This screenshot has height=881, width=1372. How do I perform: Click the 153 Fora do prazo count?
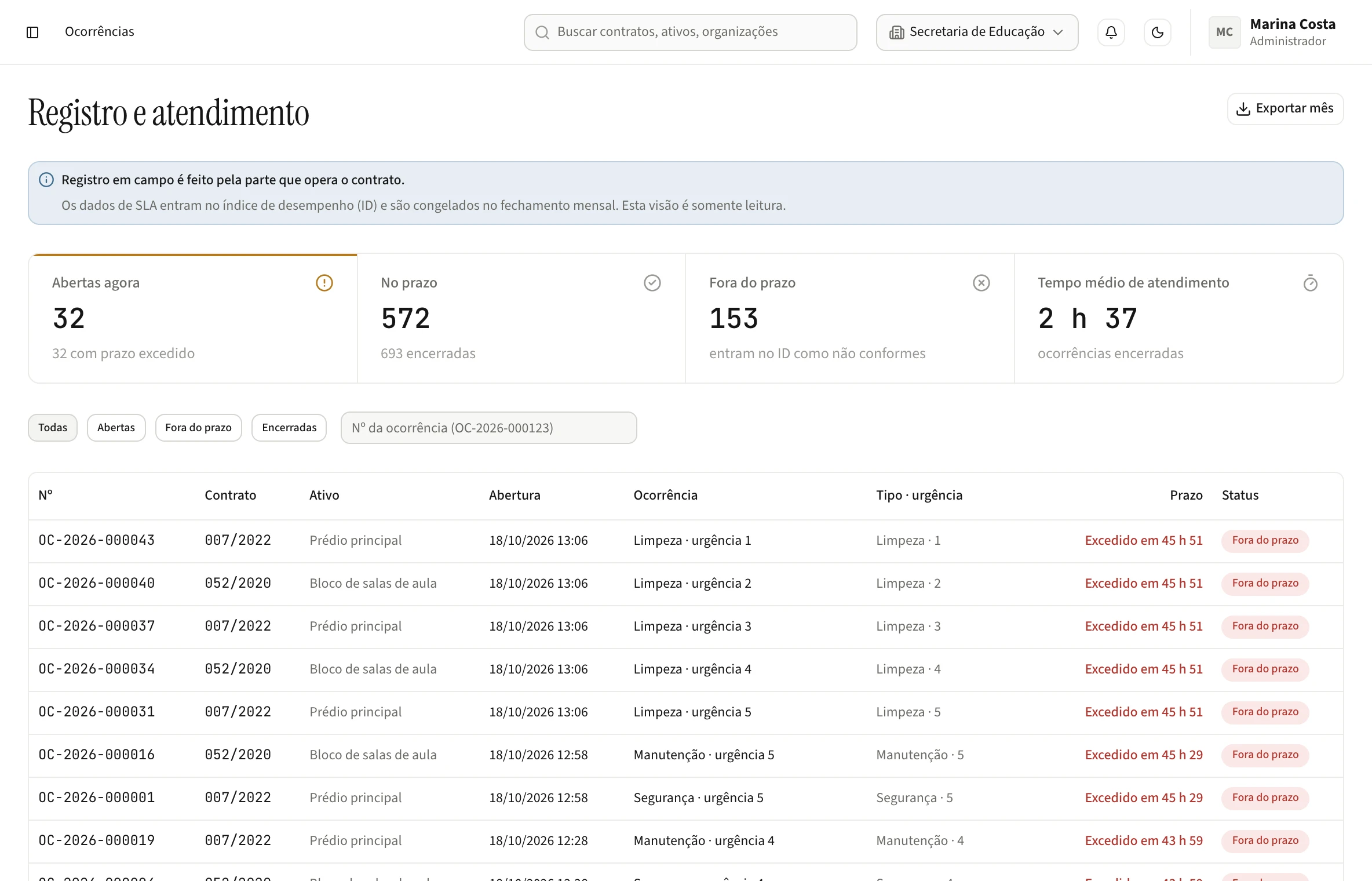pos(734,318)
